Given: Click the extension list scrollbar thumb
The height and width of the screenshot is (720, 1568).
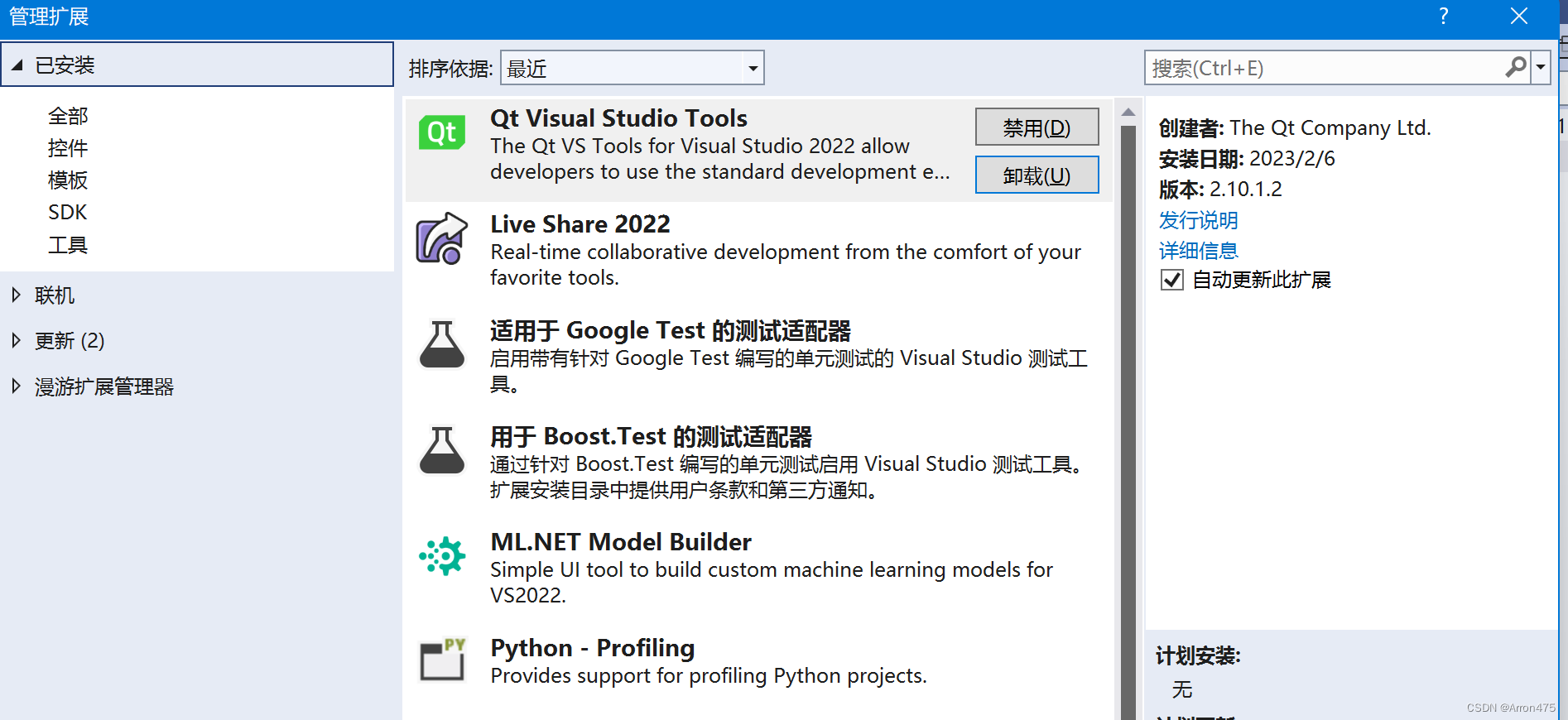Looking at the screenshot, I should click(1128, 422).
